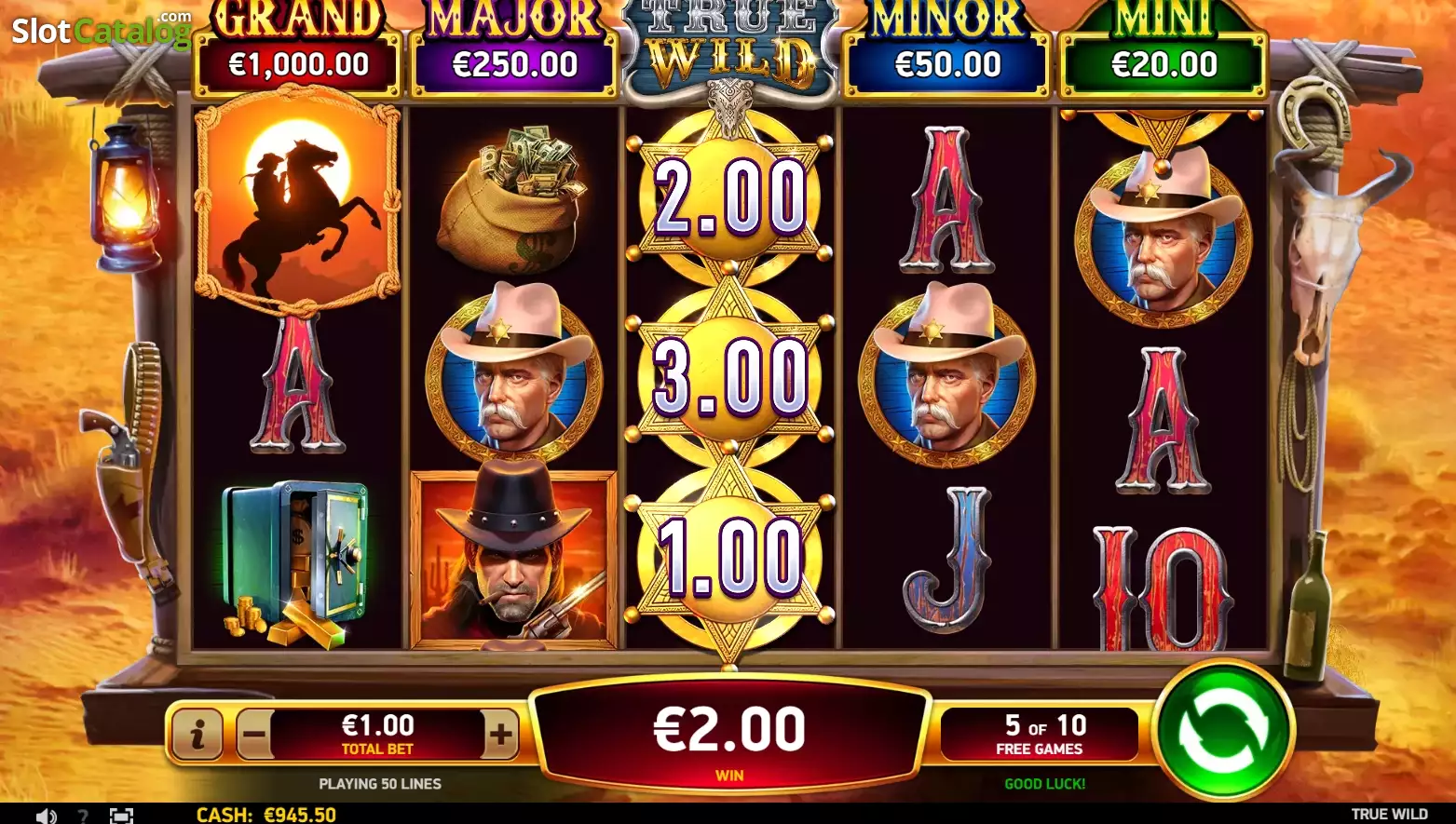Click the blue J card symbol
Screen dimensions: 1456x824
(946, 560)
